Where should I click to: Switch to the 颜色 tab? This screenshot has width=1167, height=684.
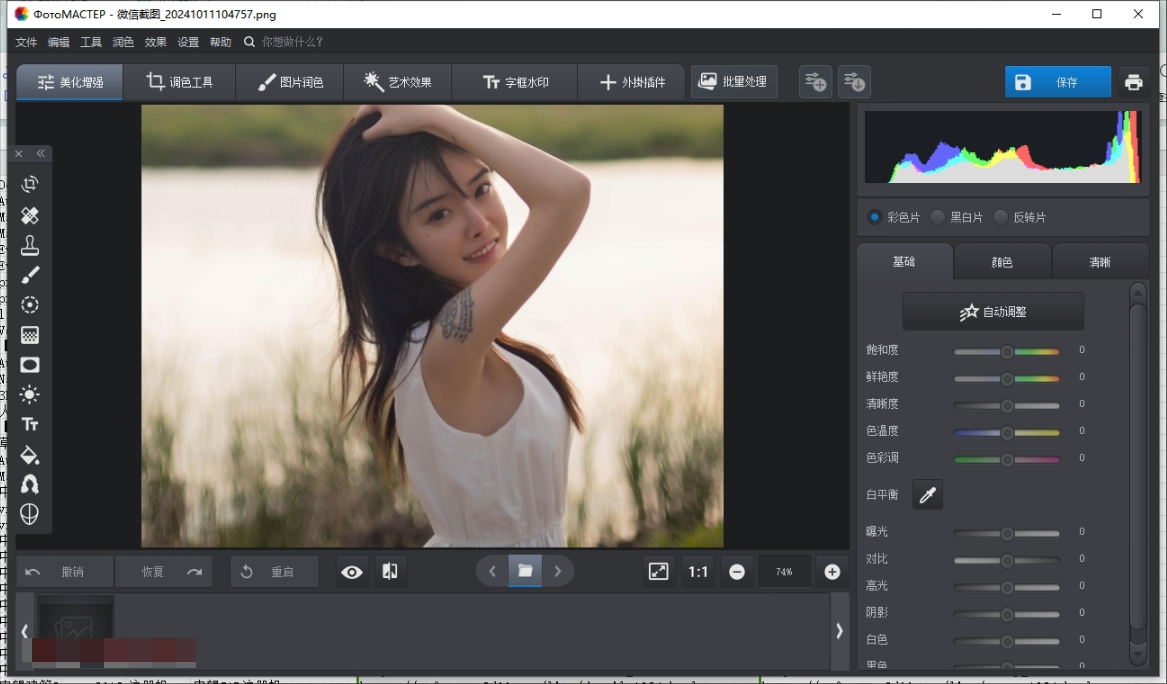pos(1003,262)
